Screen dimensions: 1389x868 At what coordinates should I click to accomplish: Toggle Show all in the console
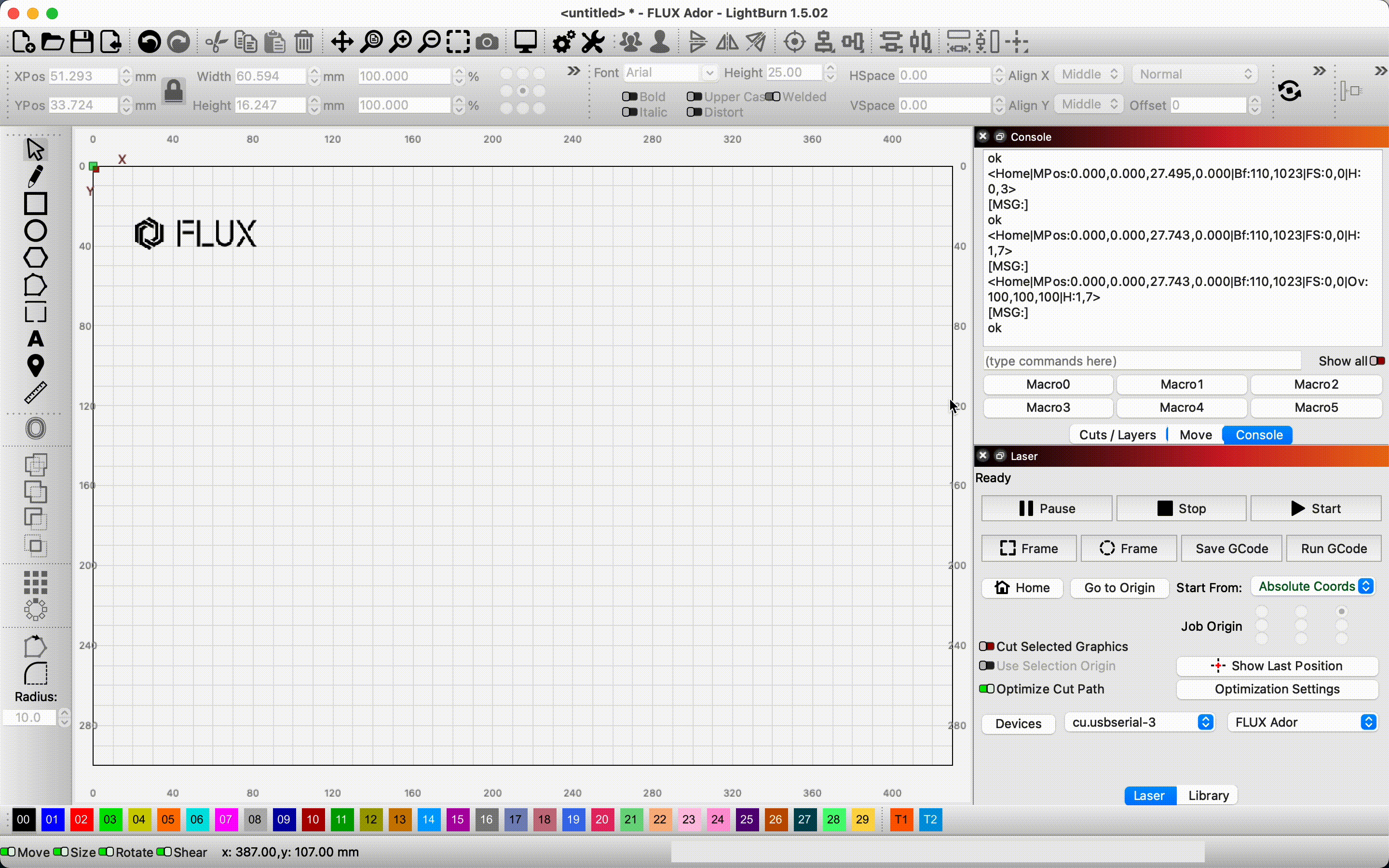tap(1377, 361)
